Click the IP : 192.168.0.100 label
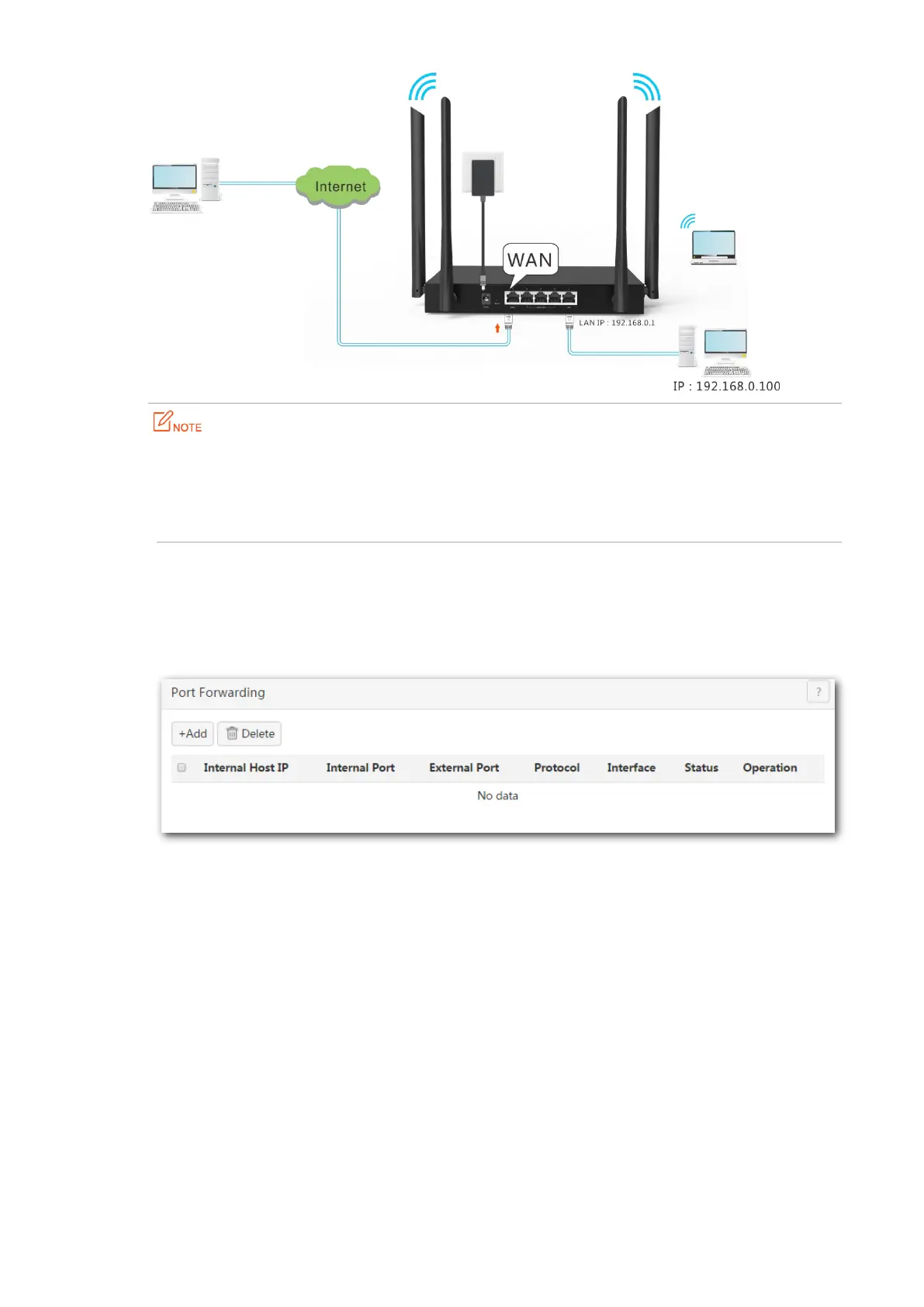 [726, 387]
